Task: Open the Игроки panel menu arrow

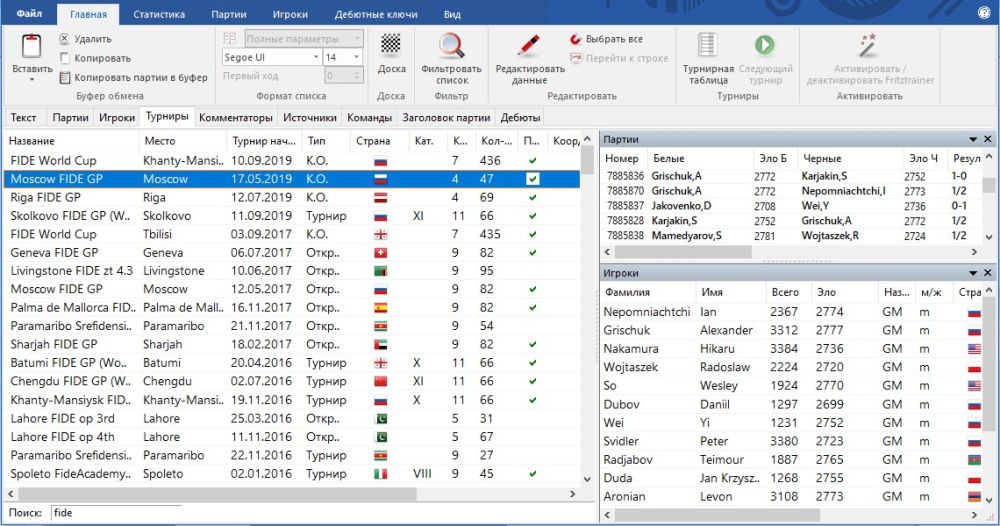Action: point(973,274)
